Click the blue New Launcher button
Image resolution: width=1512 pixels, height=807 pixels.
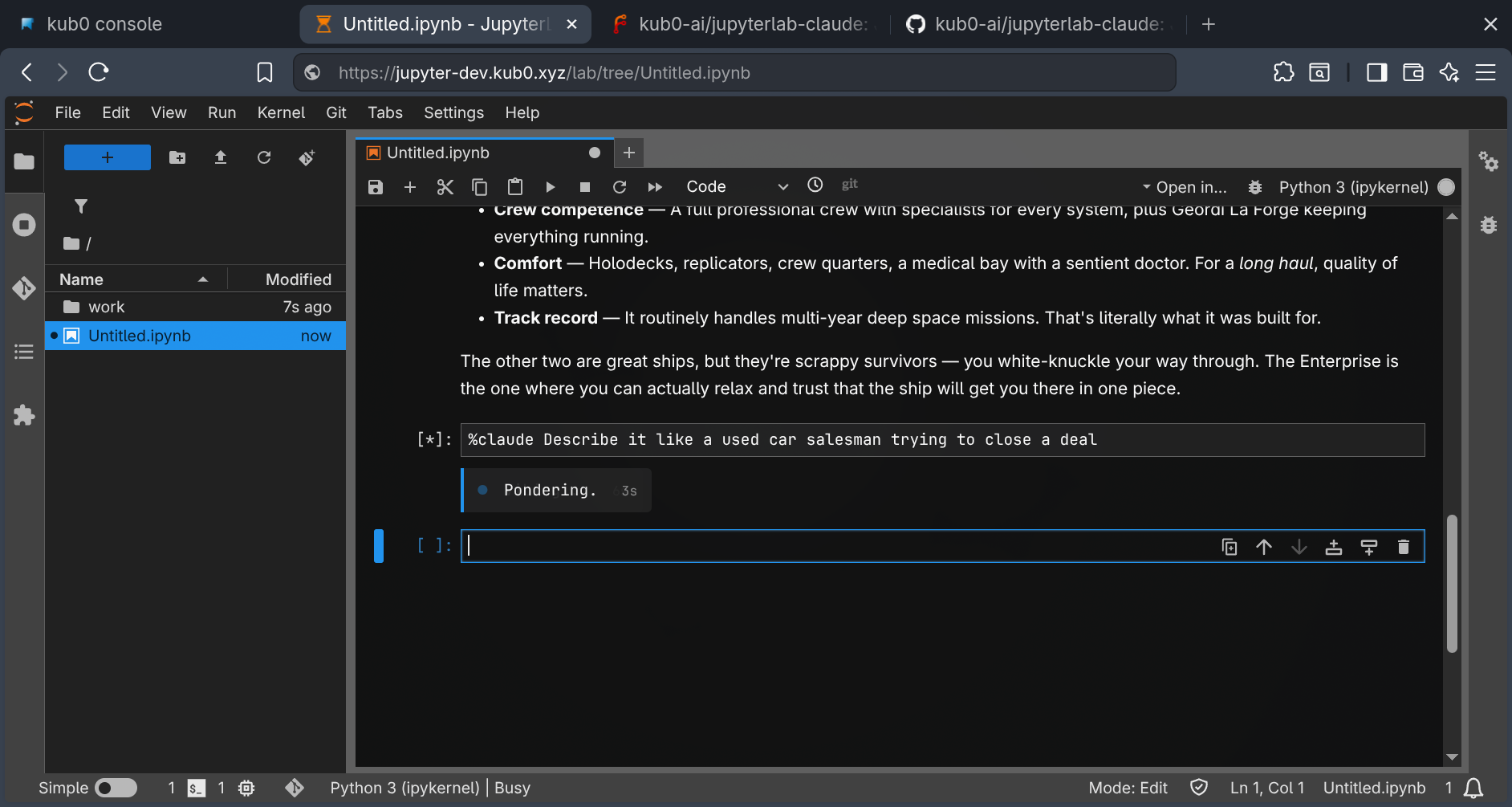[x=108, y=157]
